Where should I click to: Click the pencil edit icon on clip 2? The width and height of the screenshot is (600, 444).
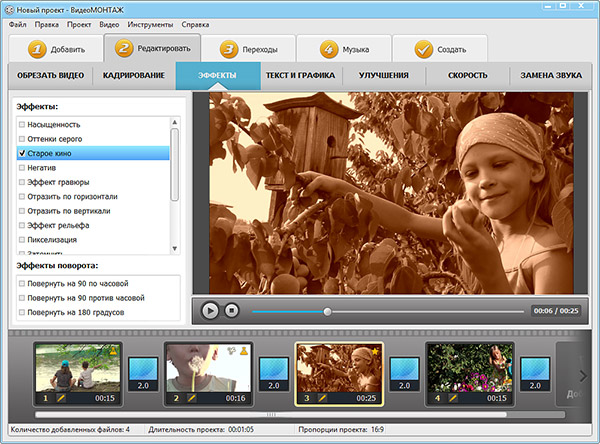click(x=191, y=398)
